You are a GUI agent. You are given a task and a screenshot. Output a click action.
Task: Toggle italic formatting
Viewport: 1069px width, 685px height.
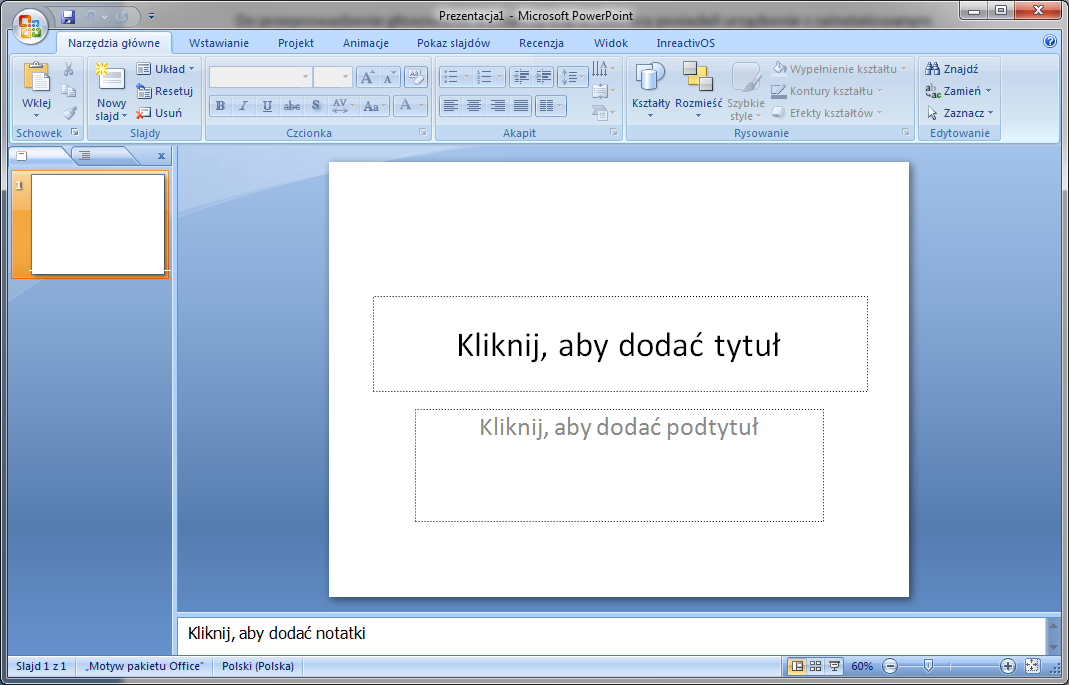click(x=243, y=106)
